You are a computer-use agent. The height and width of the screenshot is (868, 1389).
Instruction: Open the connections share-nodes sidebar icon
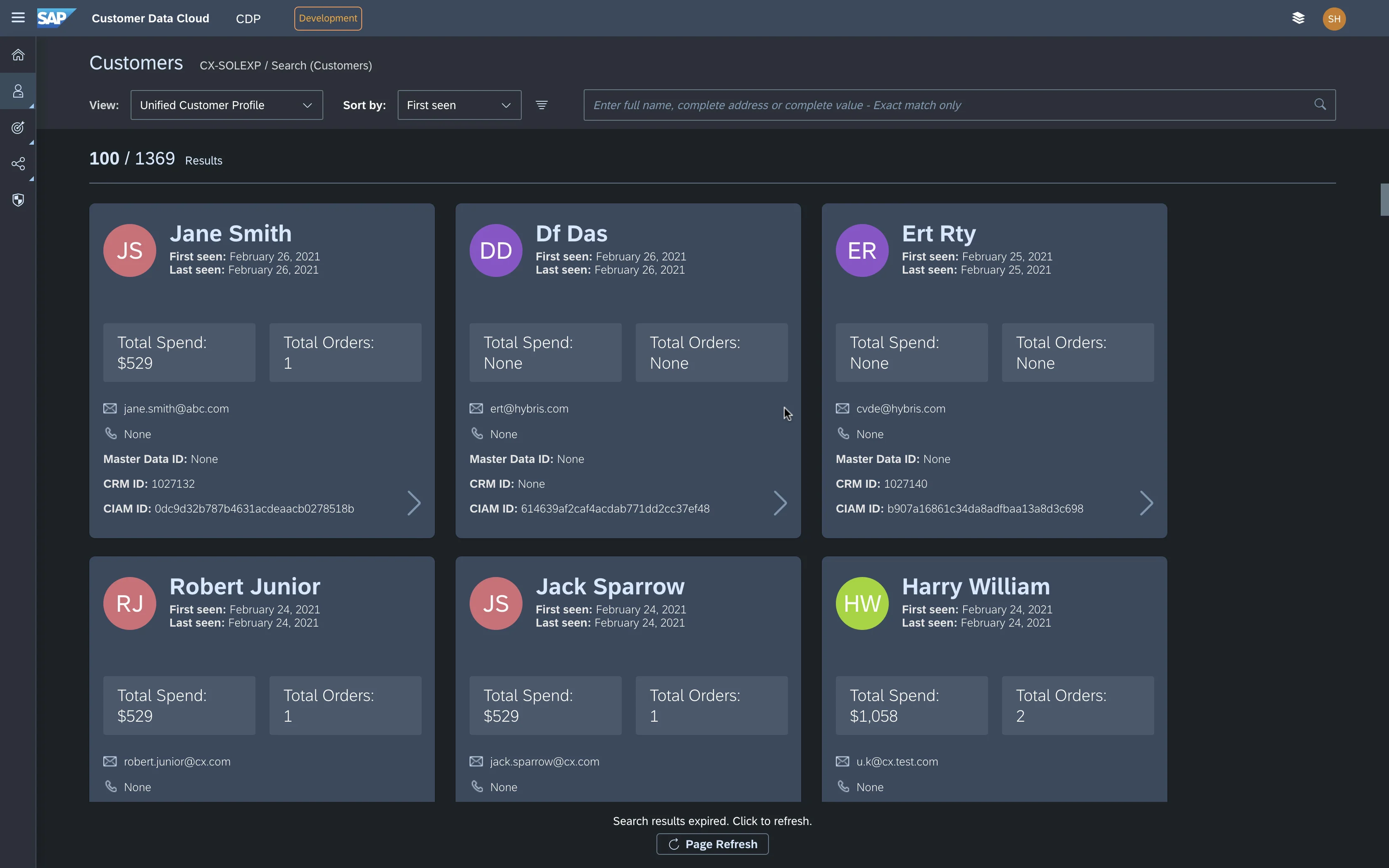pos(18,164)
